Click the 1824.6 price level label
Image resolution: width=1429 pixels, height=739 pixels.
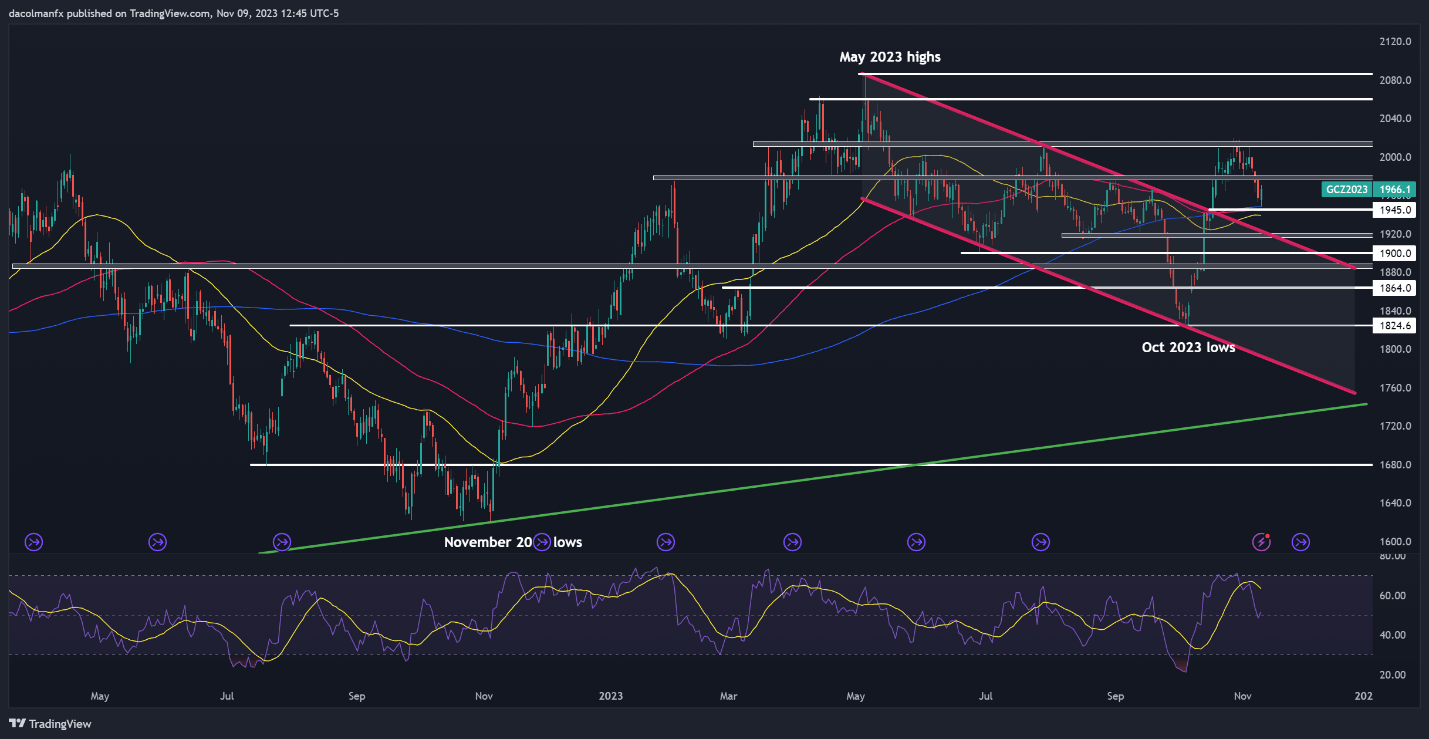point(1394,326)
